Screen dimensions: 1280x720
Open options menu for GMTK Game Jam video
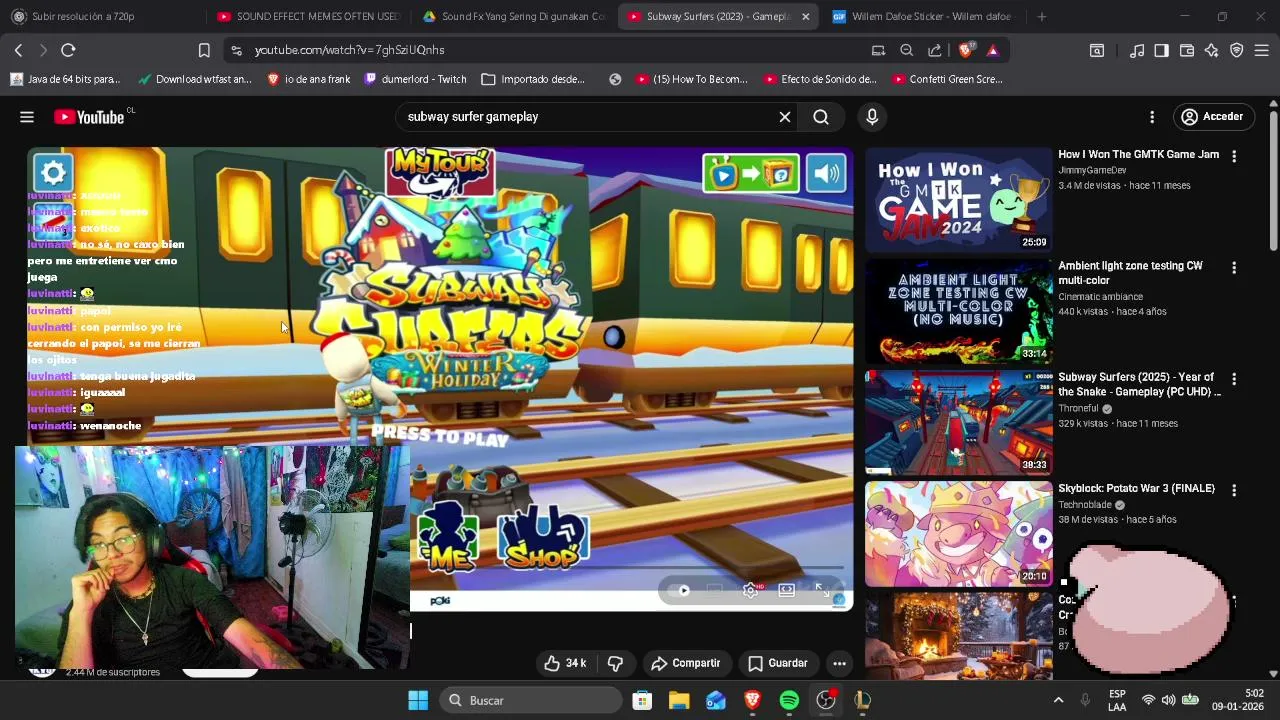click(1234, 156)
